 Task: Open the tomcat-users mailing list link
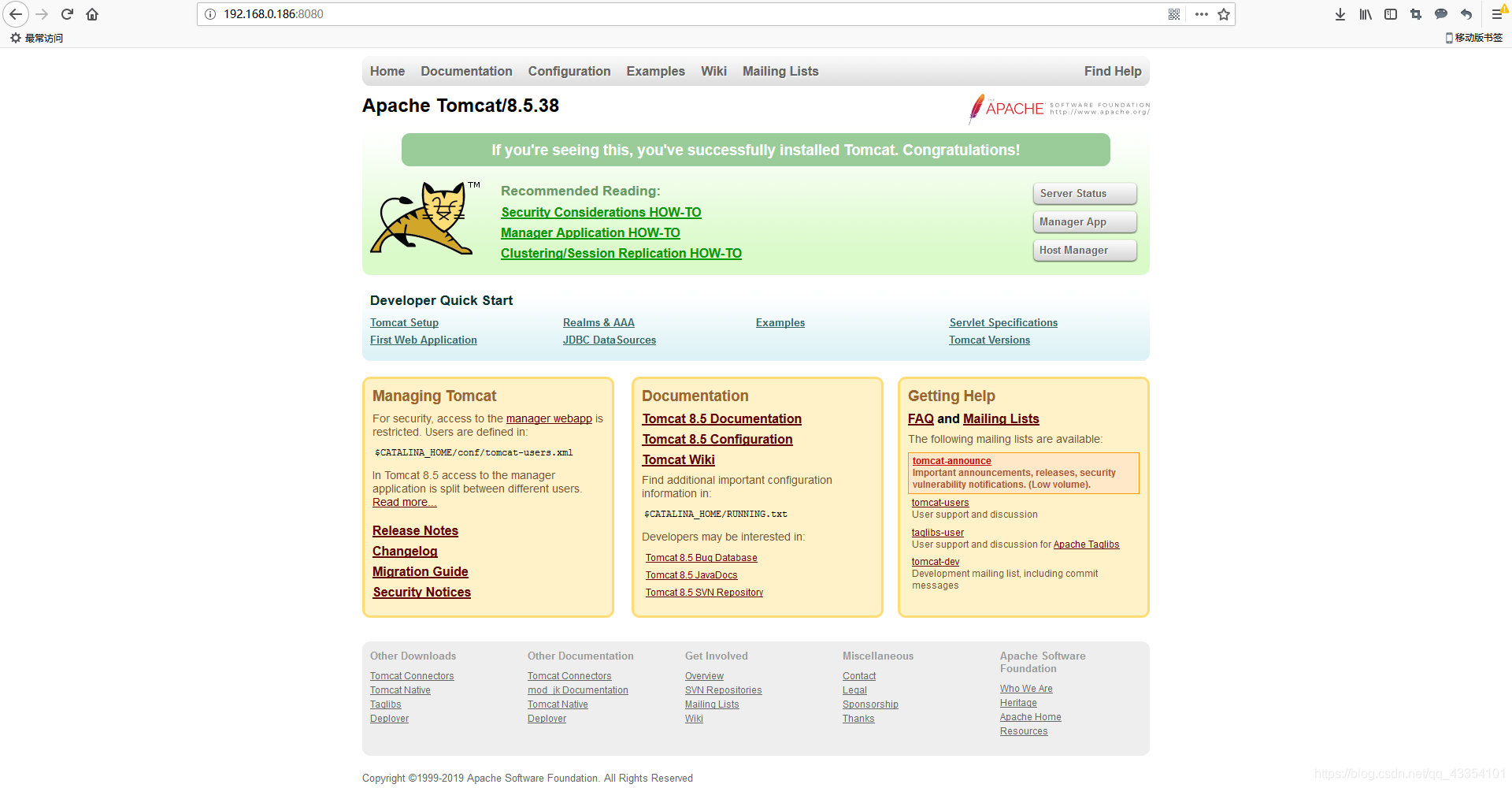pos(940,503)
